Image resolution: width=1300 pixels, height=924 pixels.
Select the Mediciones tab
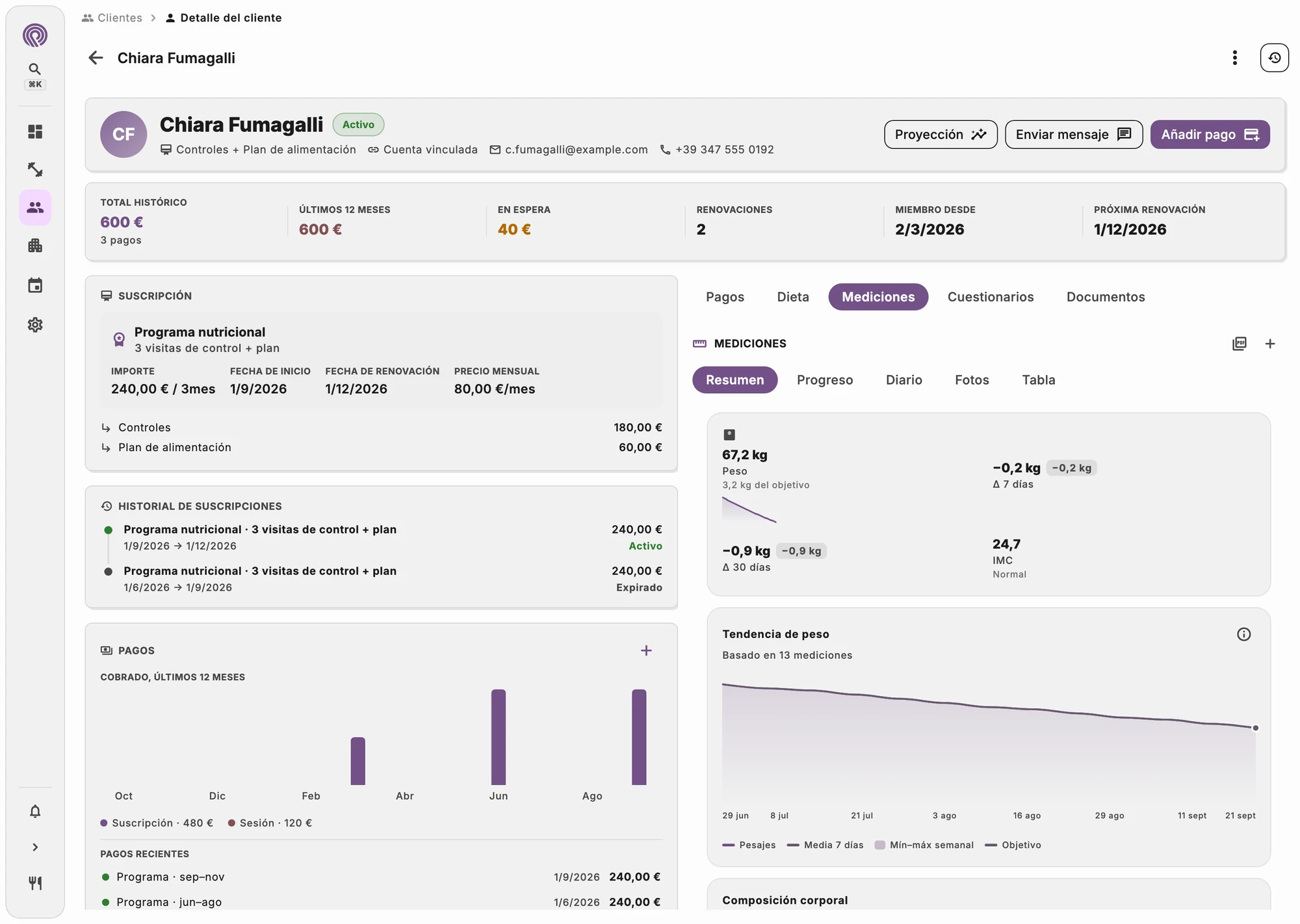pyautogui.click(x=878, y=297)
